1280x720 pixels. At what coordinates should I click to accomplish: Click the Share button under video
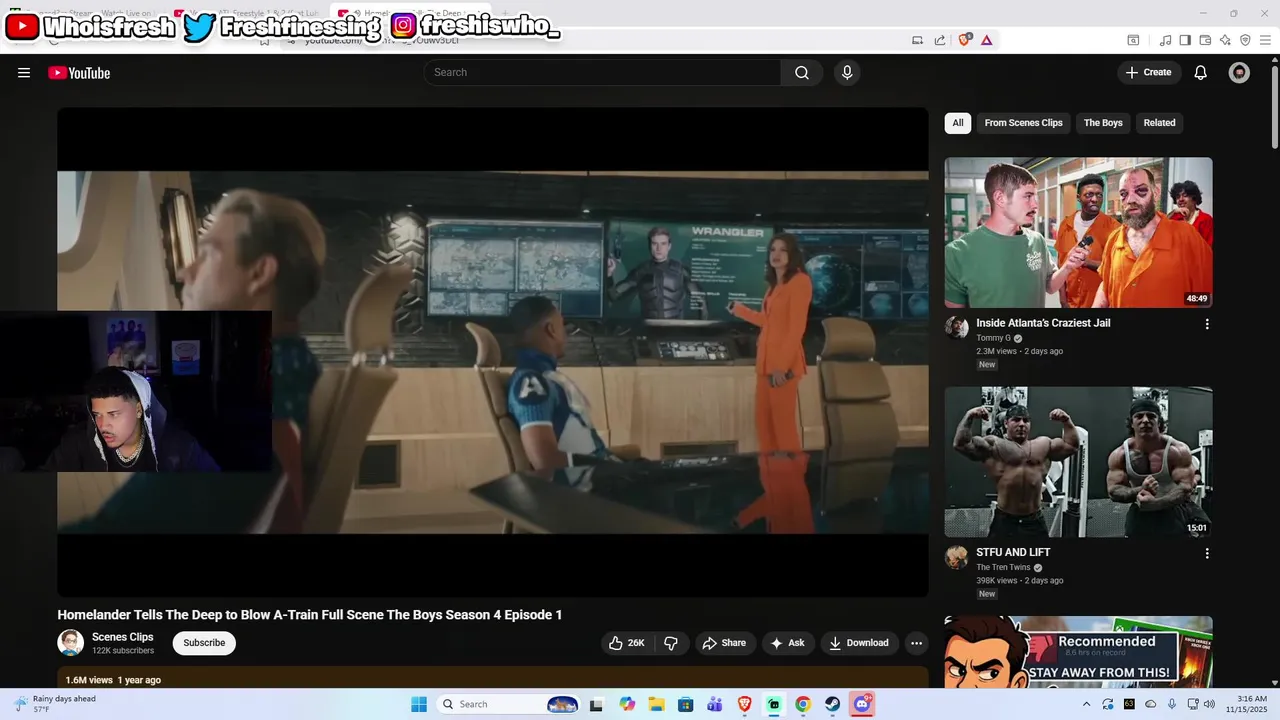[x=725, y=643]
